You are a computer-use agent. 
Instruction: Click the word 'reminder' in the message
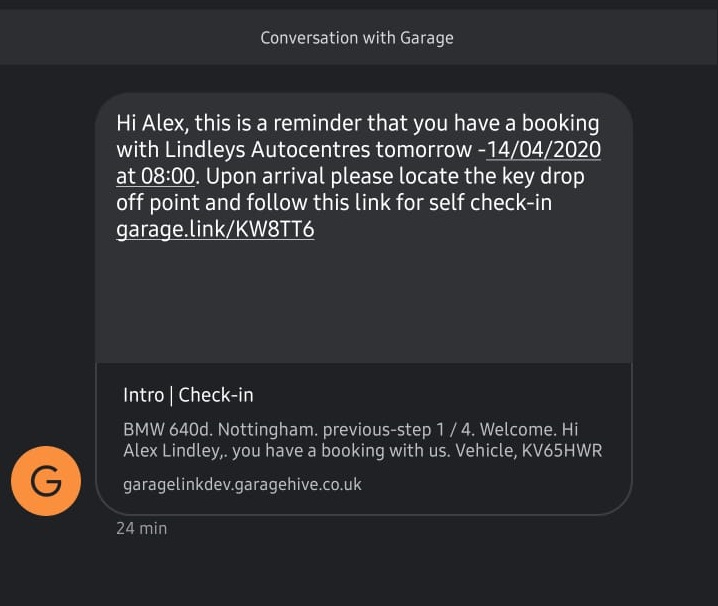tap(333, 123)
